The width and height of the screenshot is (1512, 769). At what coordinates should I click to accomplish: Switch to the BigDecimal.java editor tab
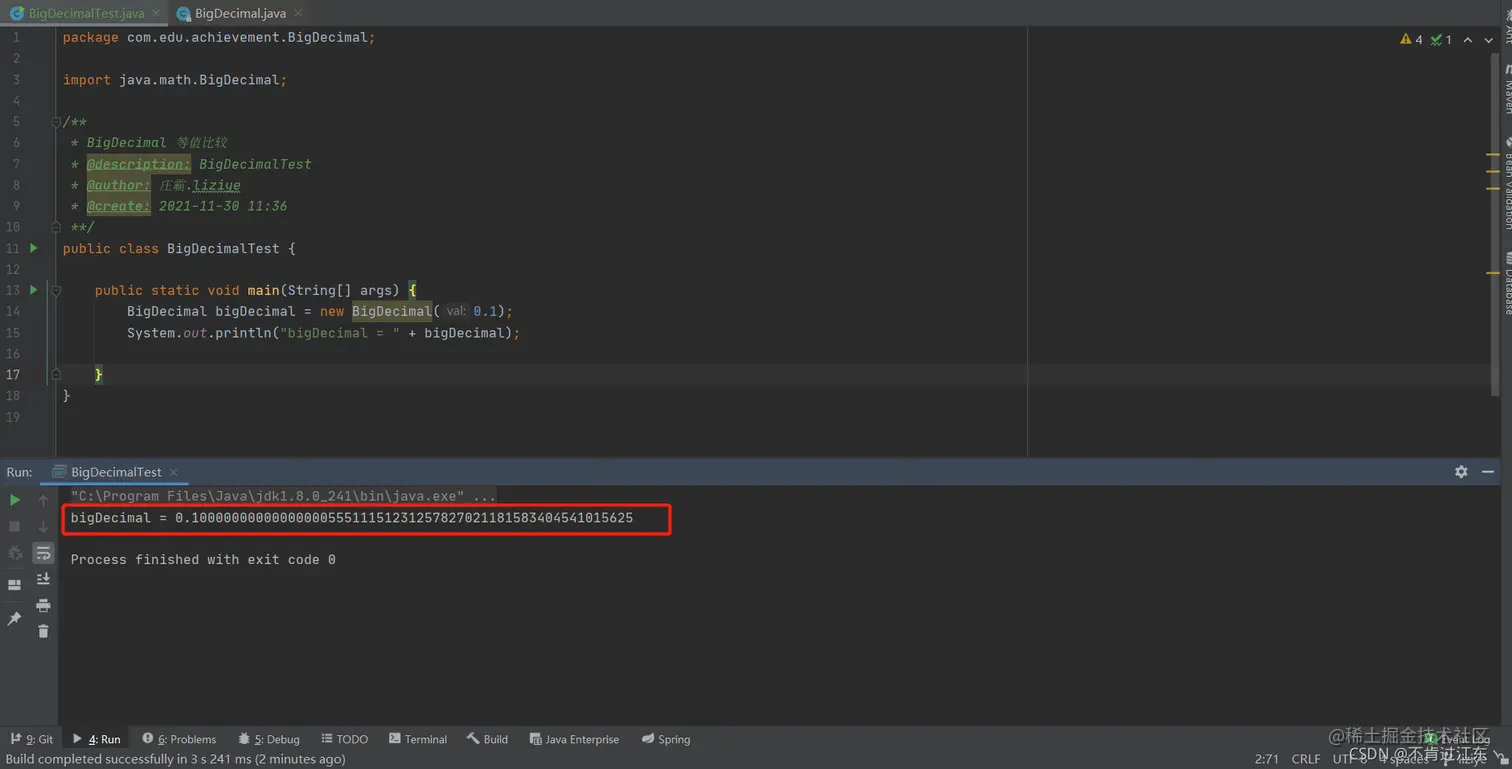pos(240,13)
